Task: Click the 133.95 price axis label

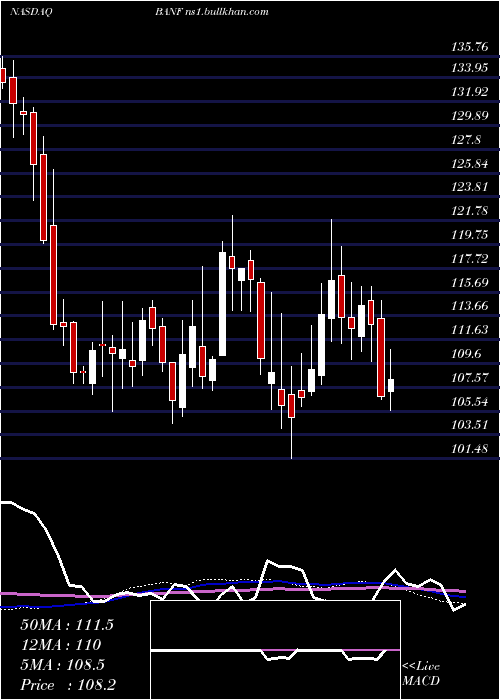Action: click(469, 68)
